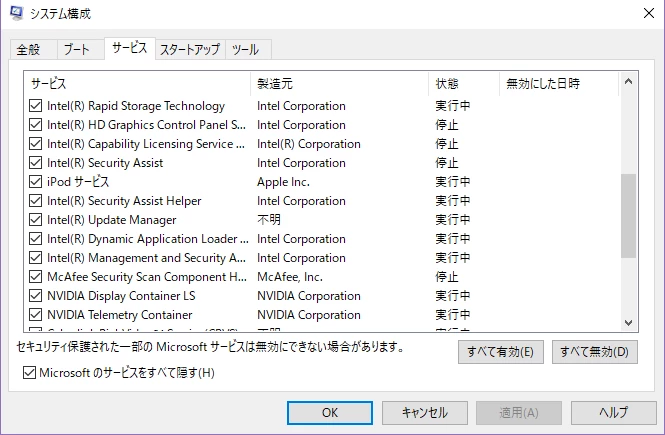Uncheck Intel(R) Rapid Storage Technology service
The height and width of the screenshot is (435, 665).
pyautogui.click(x=36, y=106)
